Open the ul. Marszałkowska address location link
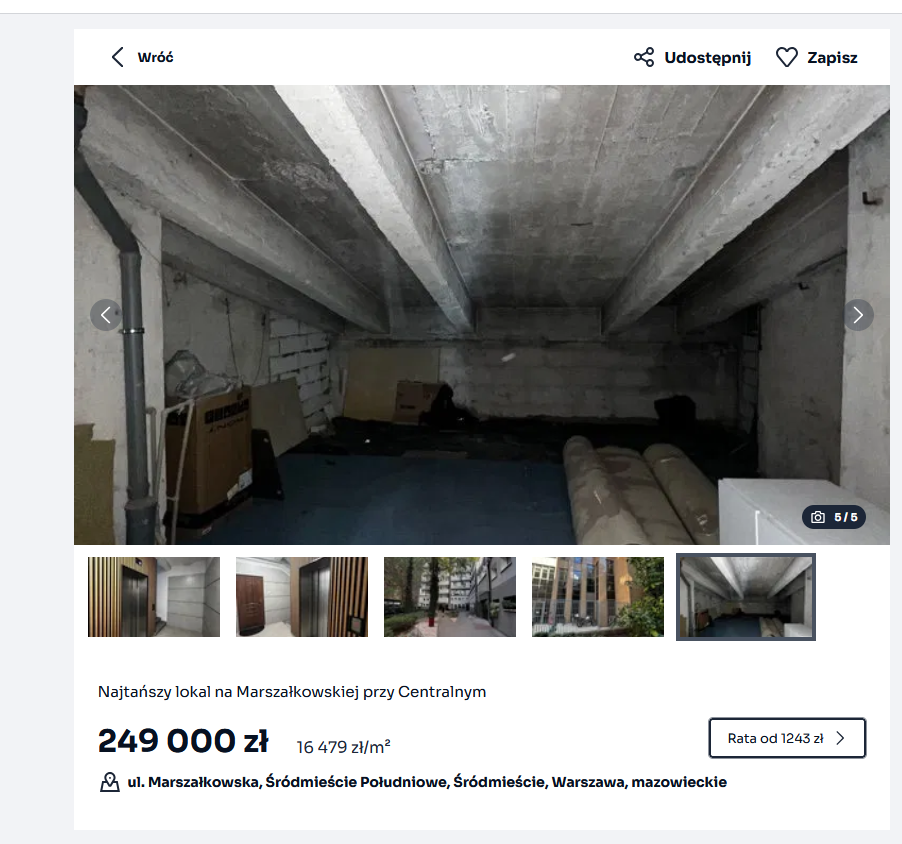 coord(427,782)
